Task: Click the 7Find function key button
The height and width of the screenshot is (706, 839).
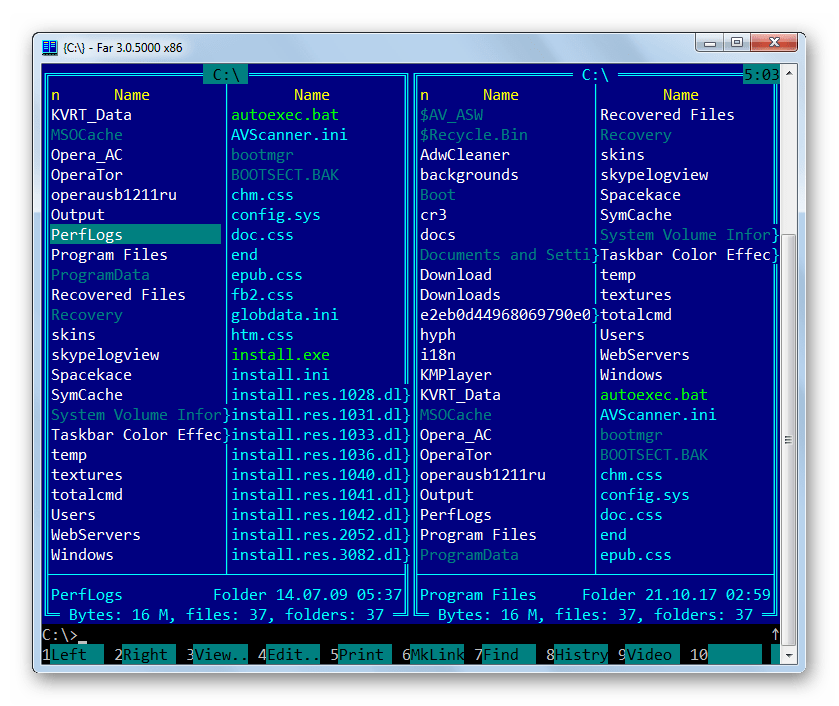Action: coord(505,655)
